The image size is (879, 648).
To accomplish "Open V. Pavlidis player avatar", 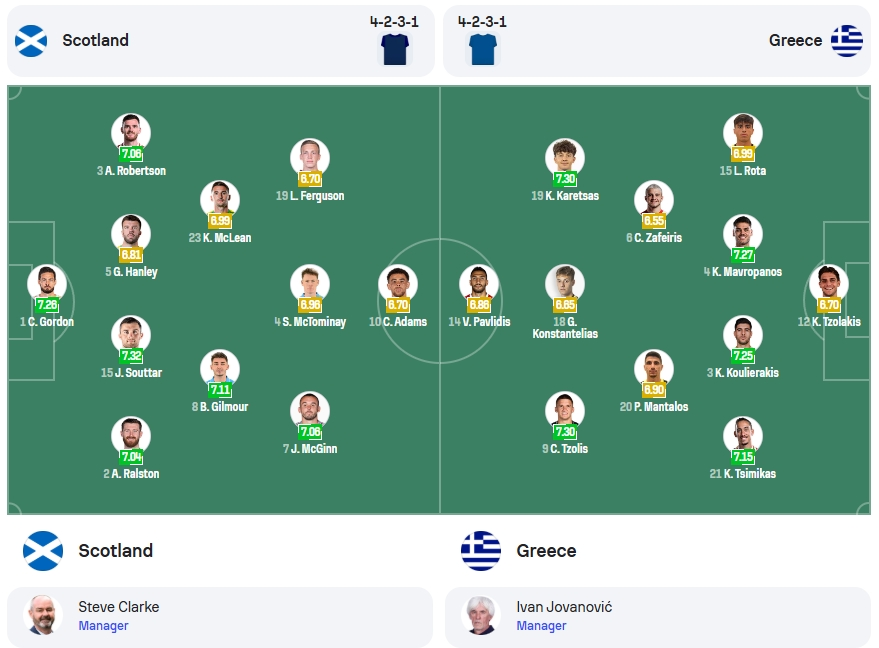I will tap(479, 284).
